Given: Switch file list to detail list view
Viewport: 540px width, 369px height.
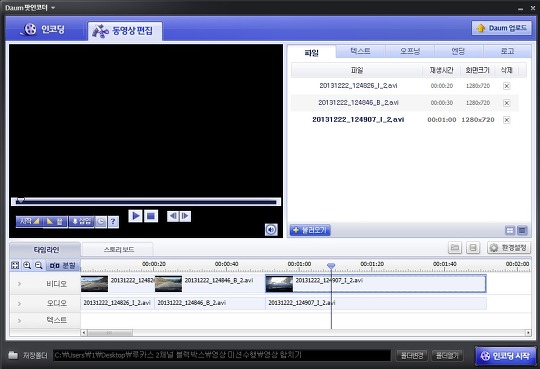Looking at the screenshot, I should 510,230.
